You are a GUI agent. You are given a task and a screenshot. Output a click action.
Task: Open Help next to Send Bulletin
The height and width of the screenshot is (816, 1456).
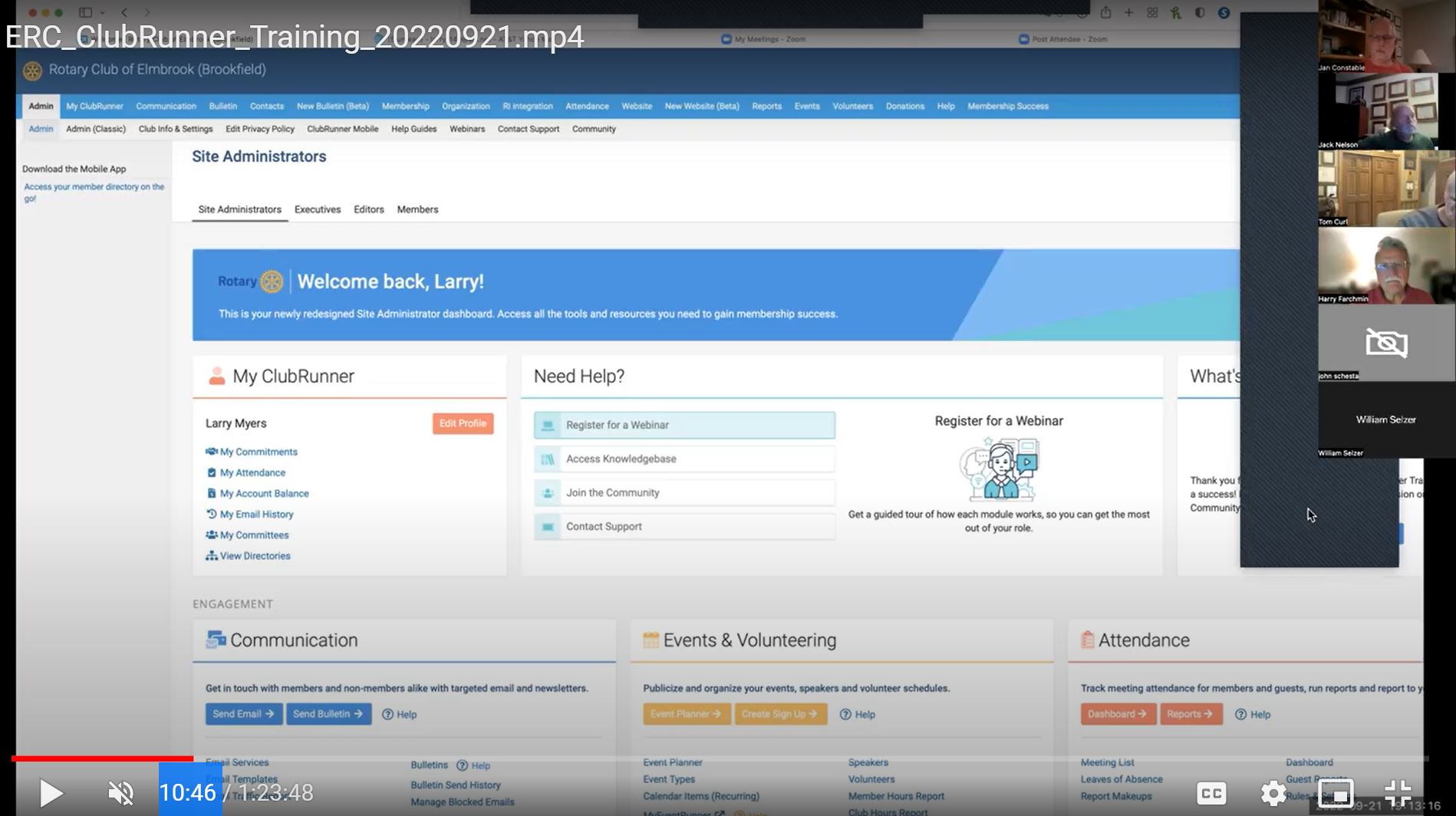400,714
